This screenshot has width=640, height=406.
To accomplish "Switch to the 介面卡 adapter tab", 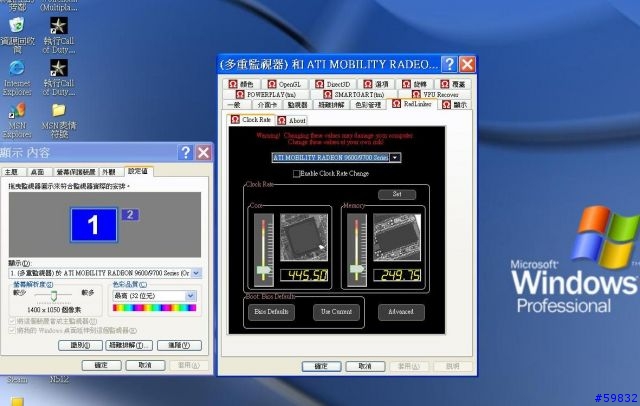I will 267,105.
